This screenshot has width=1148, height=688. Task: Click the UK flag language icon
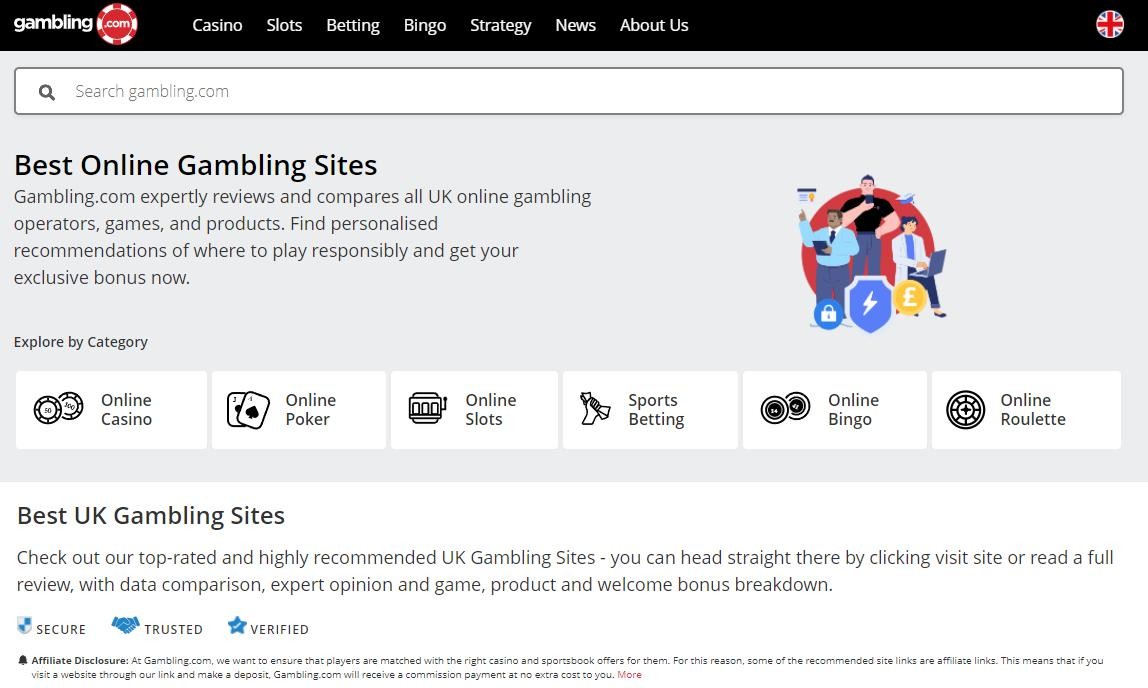pyautogui.click(x=1110, y=24)
